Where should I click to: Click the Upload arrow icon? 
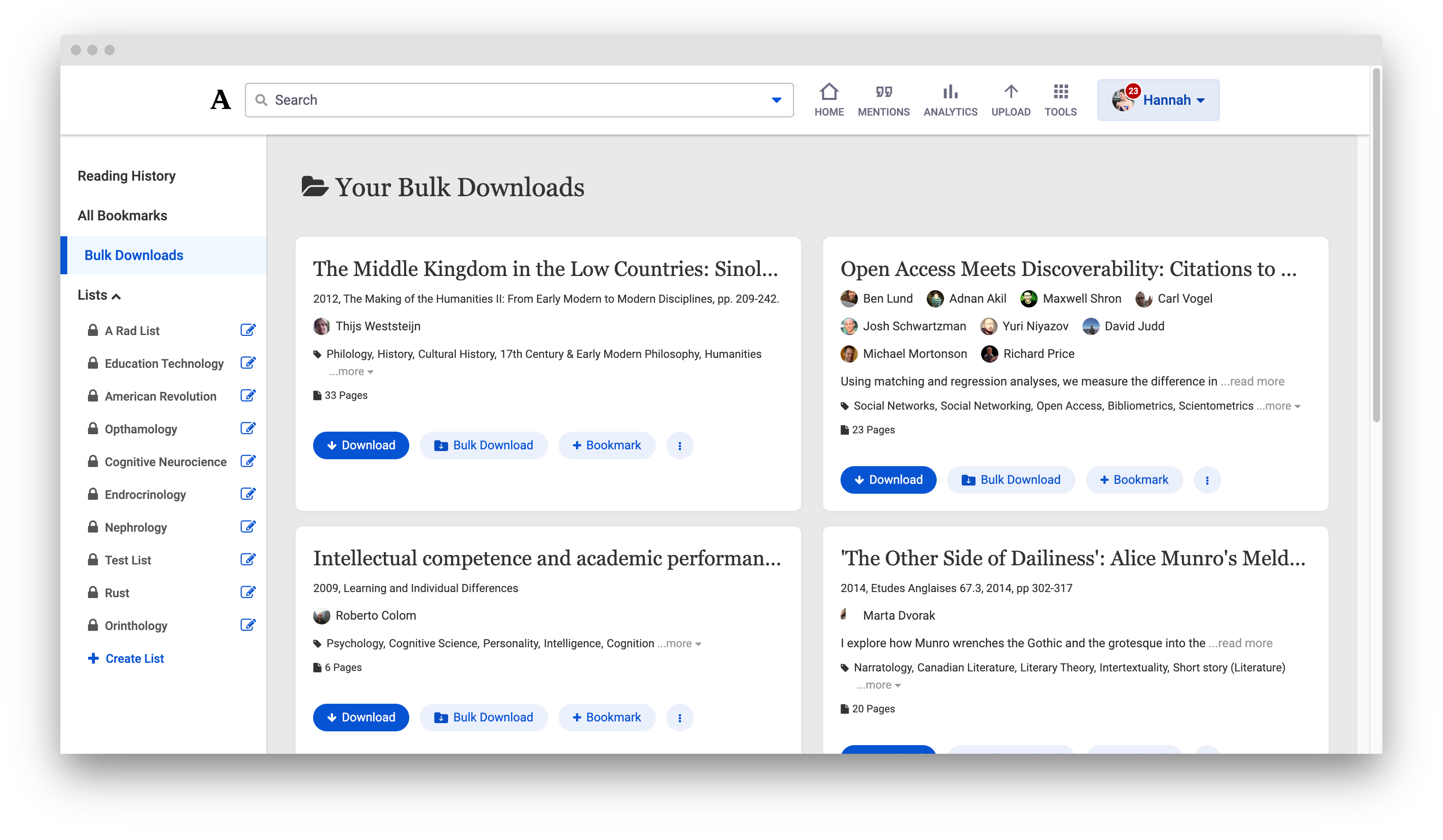tap(1011, 91)
